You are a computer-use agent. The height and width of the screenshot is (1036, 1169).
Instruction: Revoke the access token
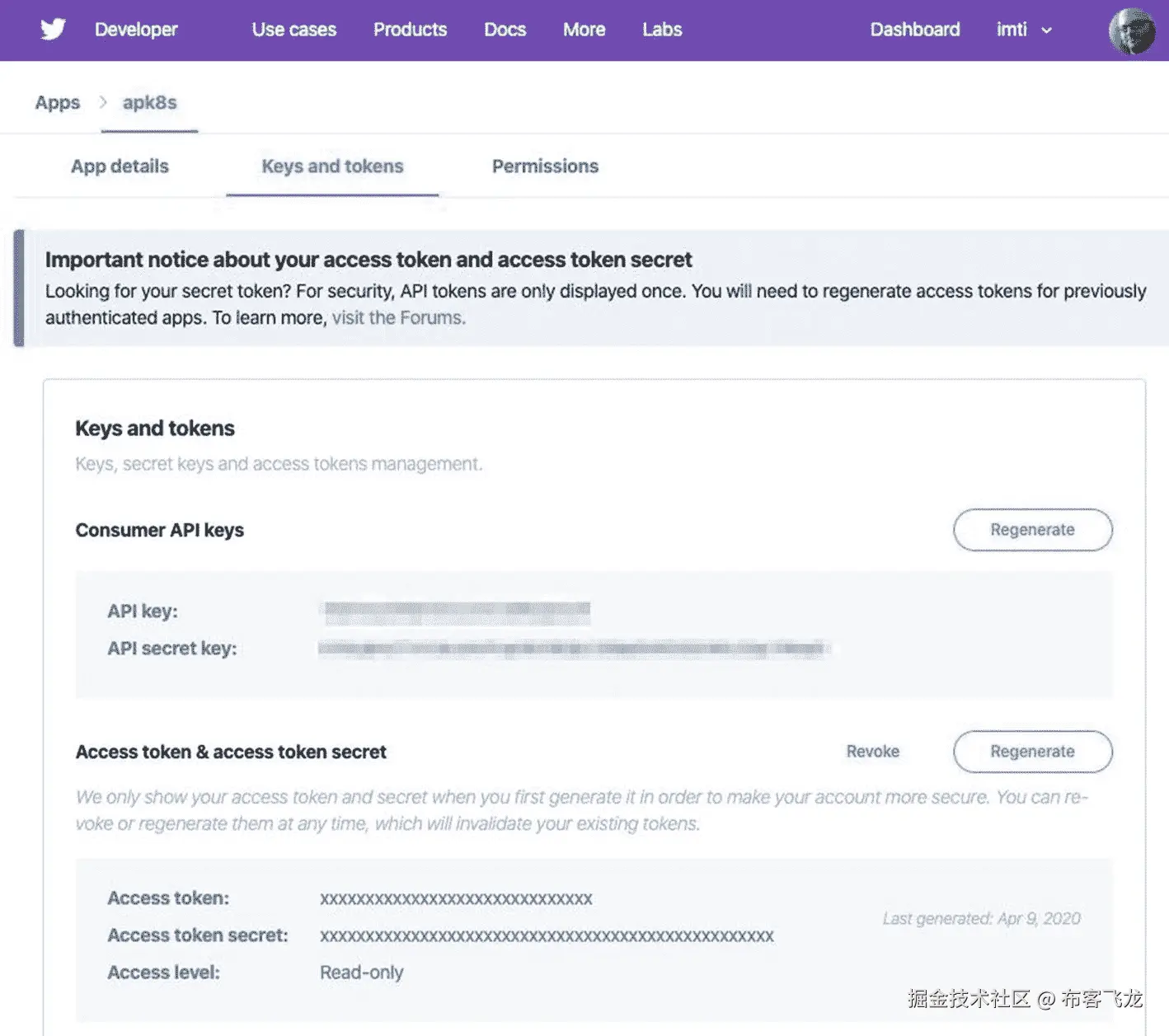click(x=873, y=752)
